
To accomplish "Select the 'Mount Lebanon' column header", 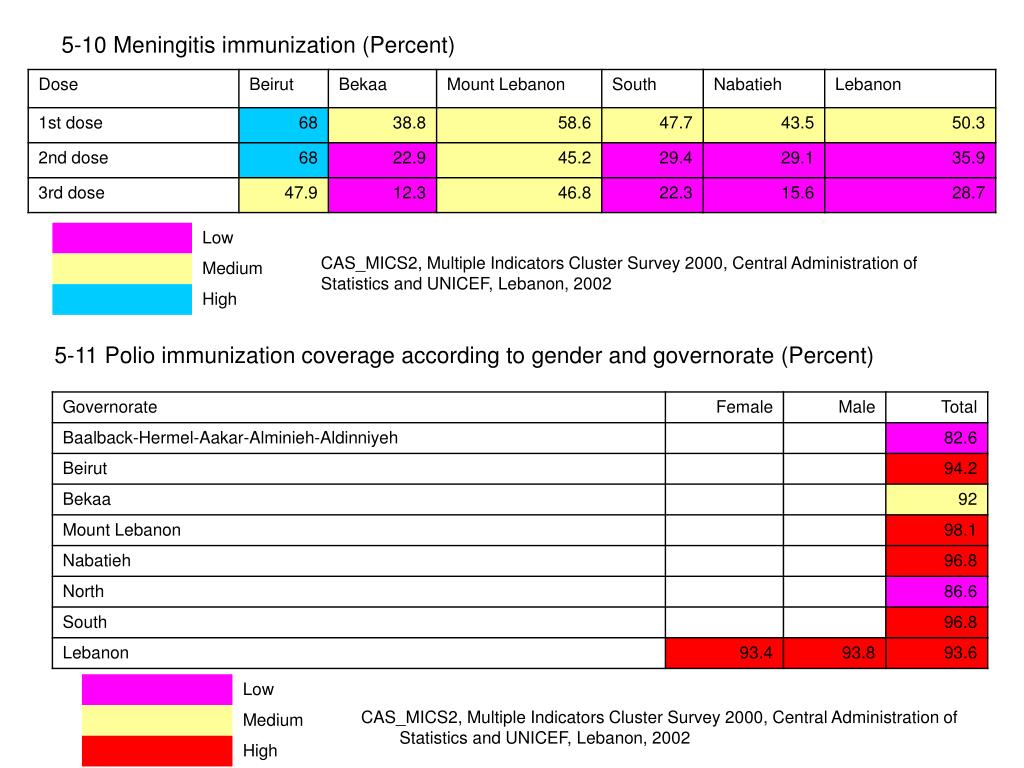I will point(519,88).
